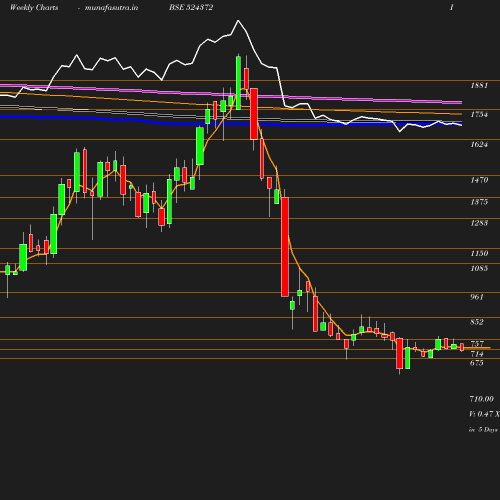The image size is (500, 500).
Task: Click the tallest green candle at chart peak
Action: click(x=238, y=83)
